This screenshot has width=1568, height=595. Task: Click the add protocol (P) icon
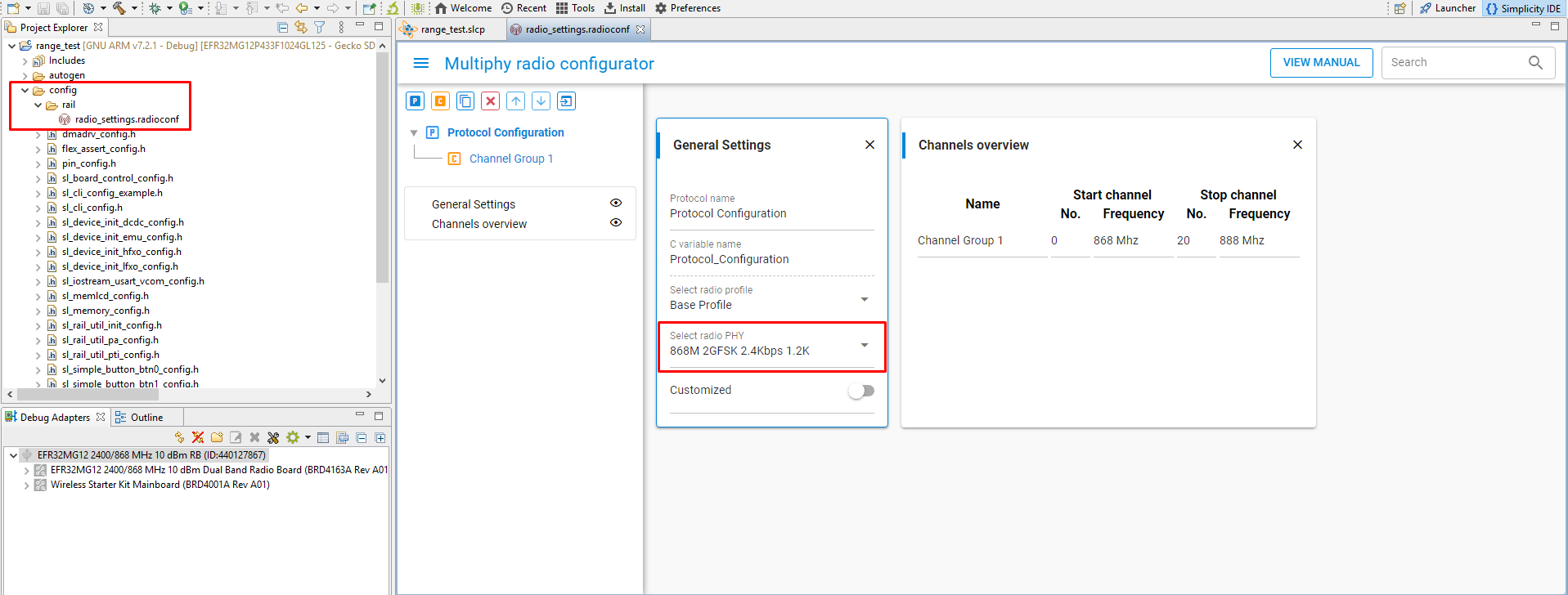416,101
